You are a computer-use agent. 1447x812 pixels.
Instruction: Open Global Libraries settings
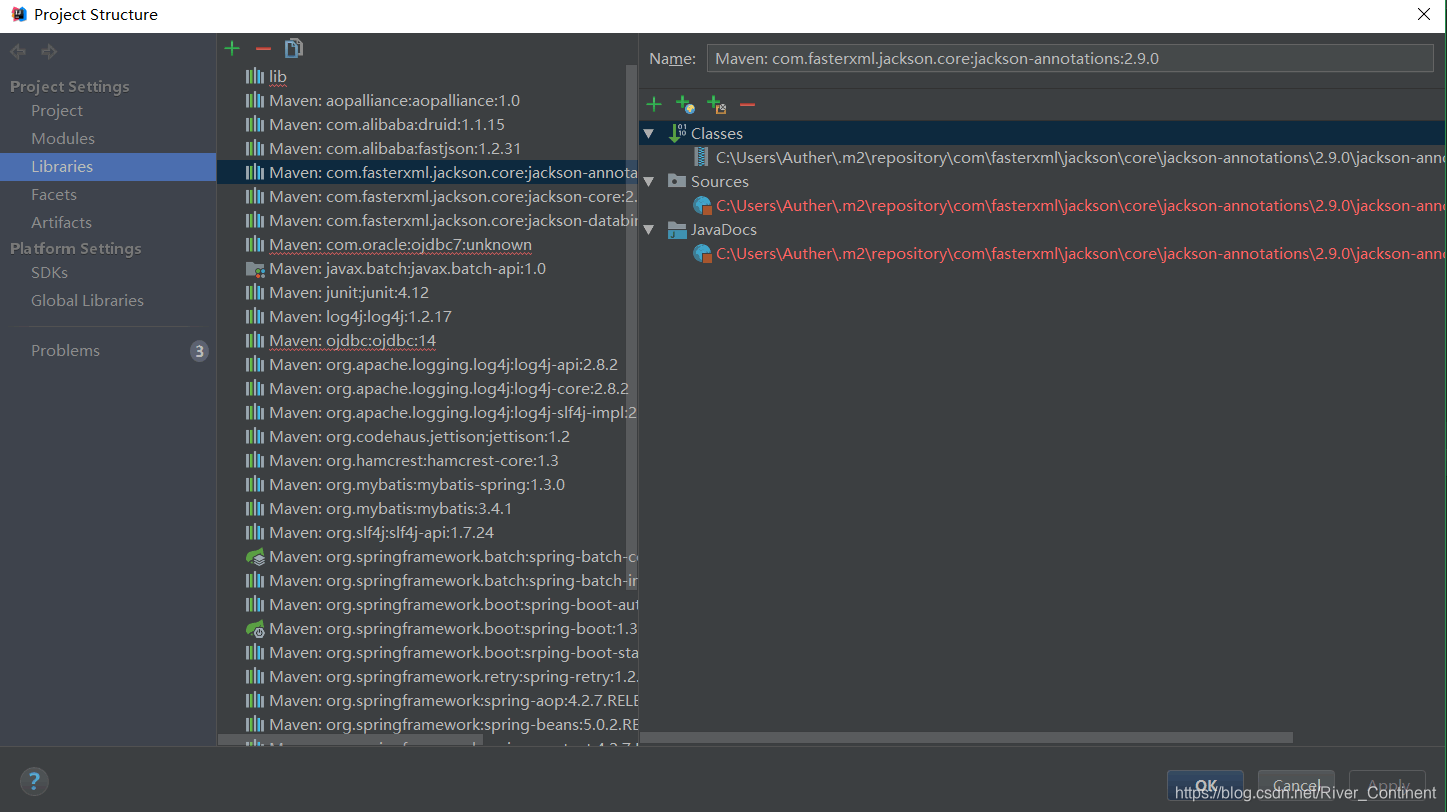pyautogui.click(x=87, y=300)
